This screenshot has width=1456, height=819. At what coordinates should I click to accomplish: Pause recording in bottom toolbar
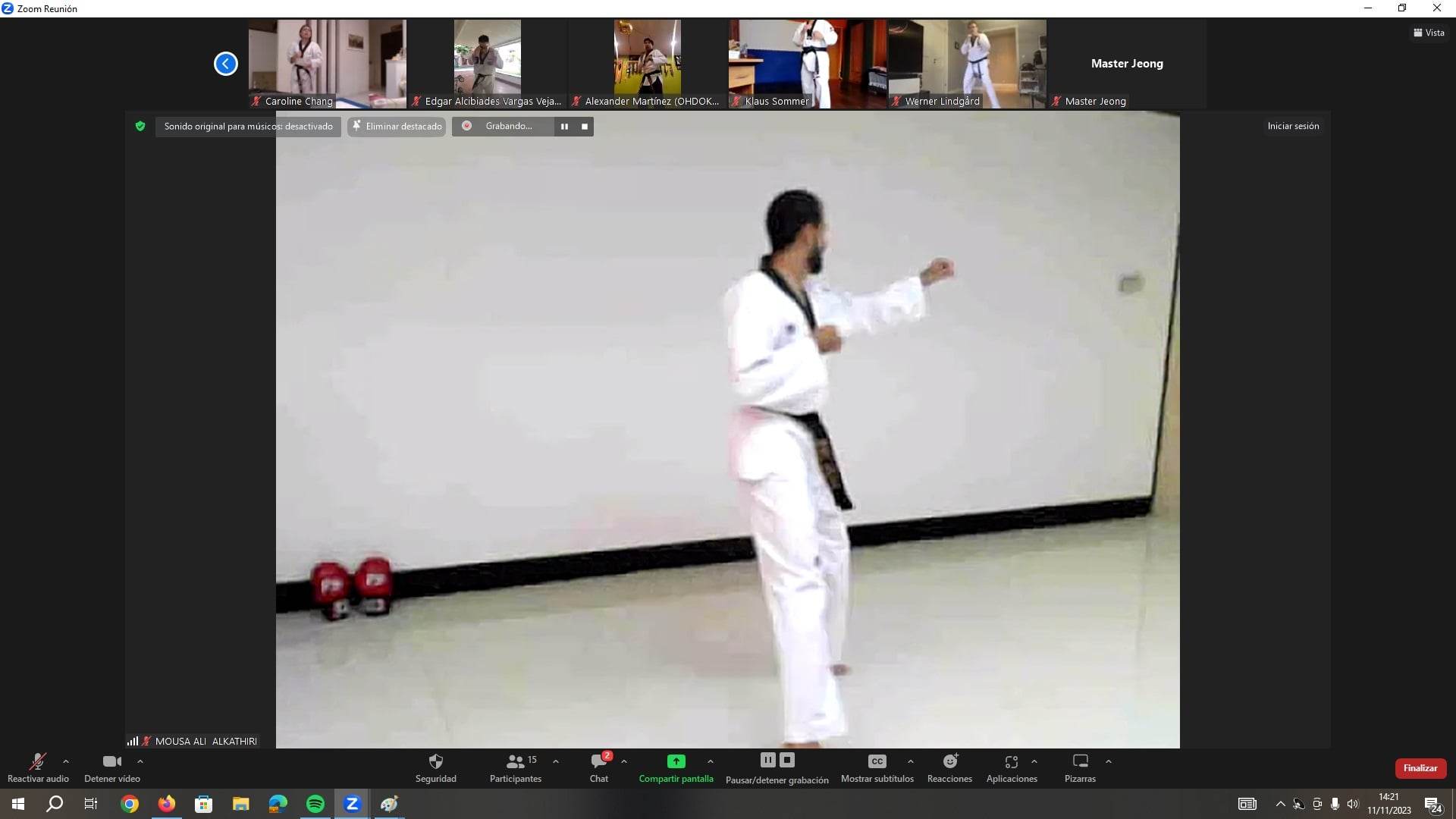pos(767,760)
